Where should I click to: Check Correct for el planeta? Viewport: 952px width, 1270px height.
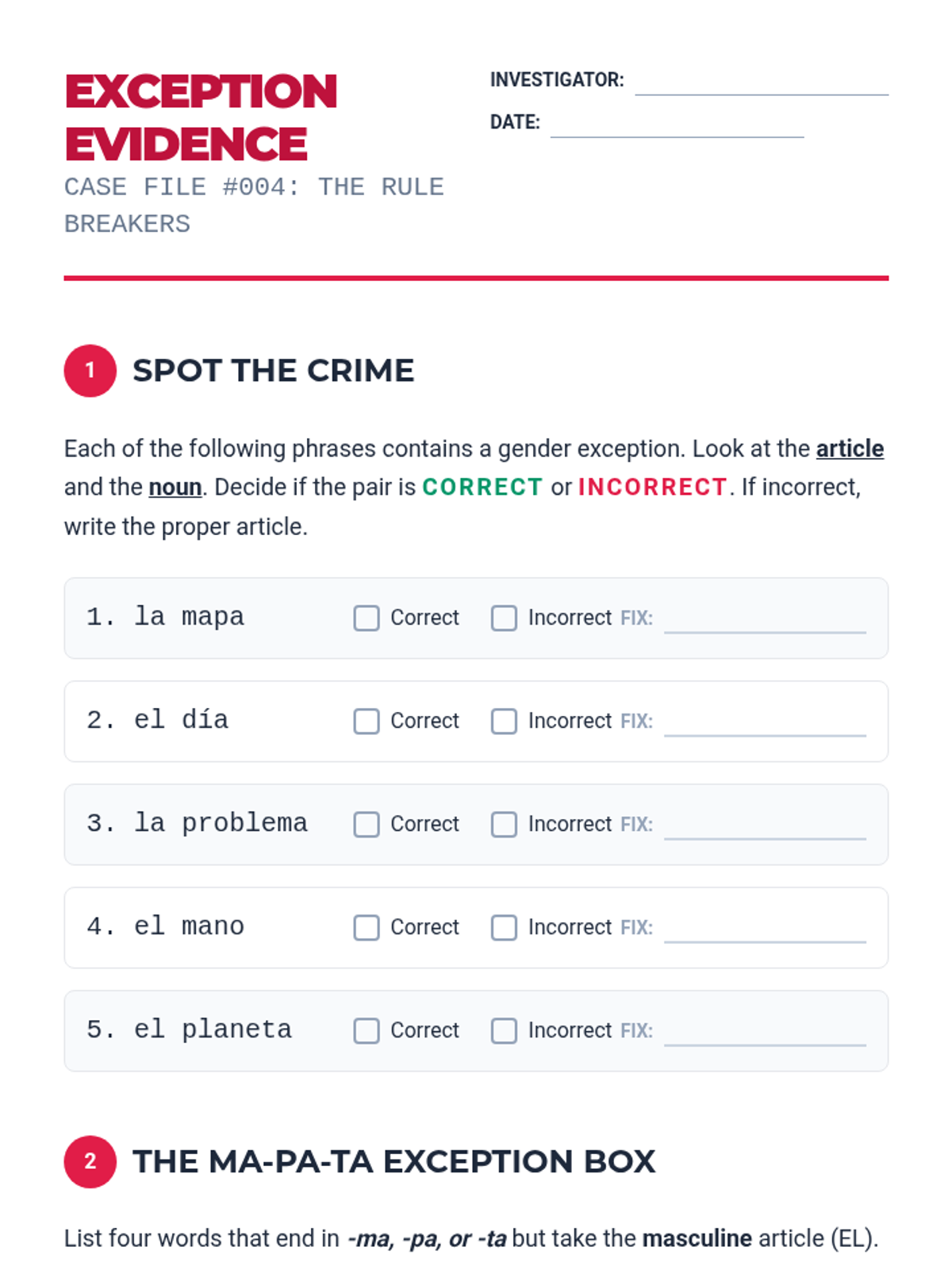[367, 1031]
